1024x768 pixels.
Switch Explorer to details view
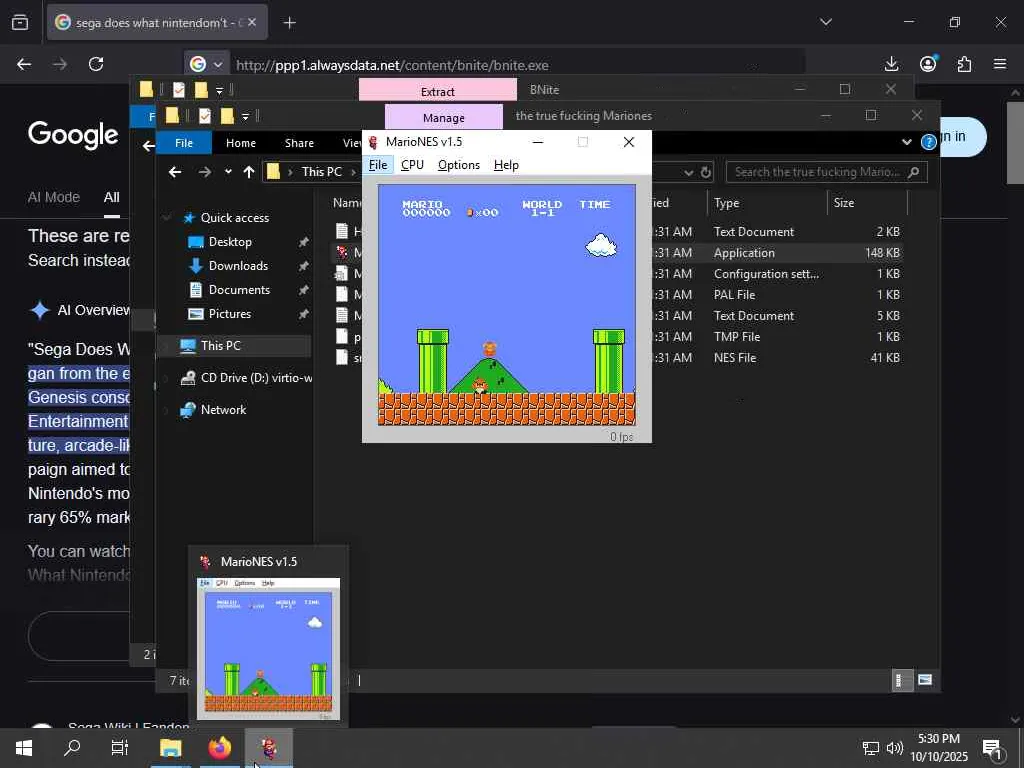pos(901,680)
